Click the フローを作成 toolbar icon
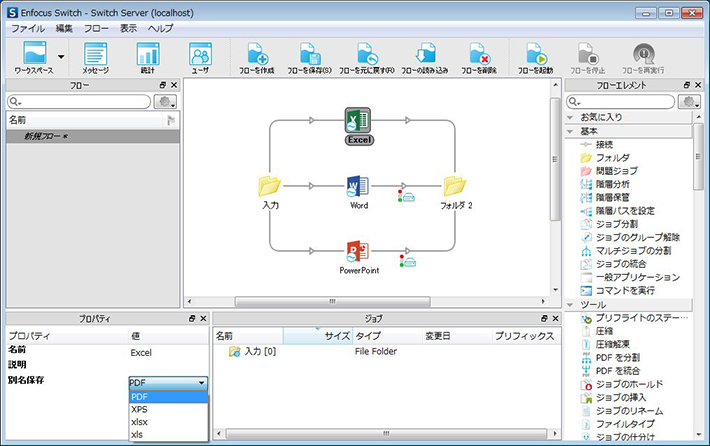710x446 pixels. click(257, 58)
